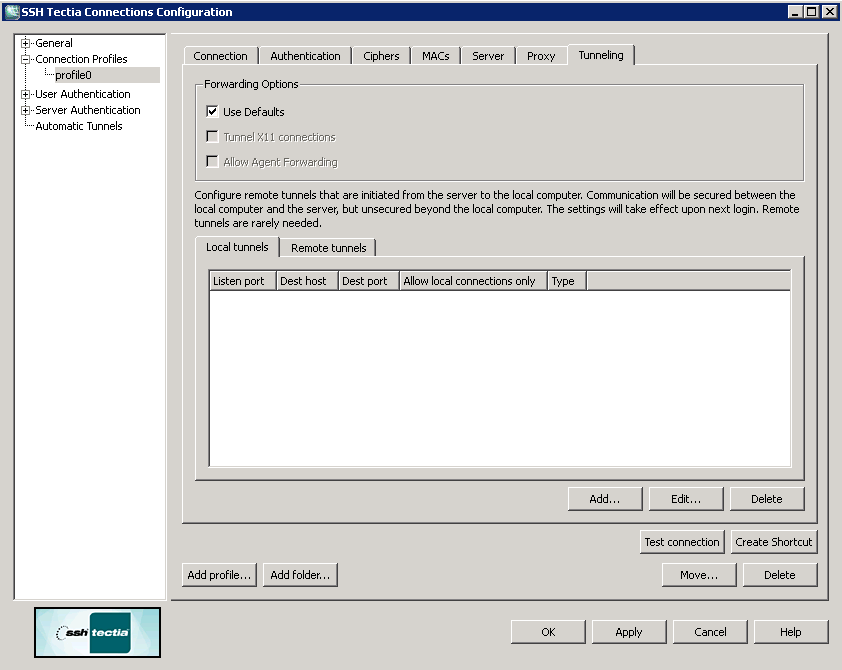Click the SSH Tectia title bar icon
This screenshot has height=670, width=842.
click(14, 11)
